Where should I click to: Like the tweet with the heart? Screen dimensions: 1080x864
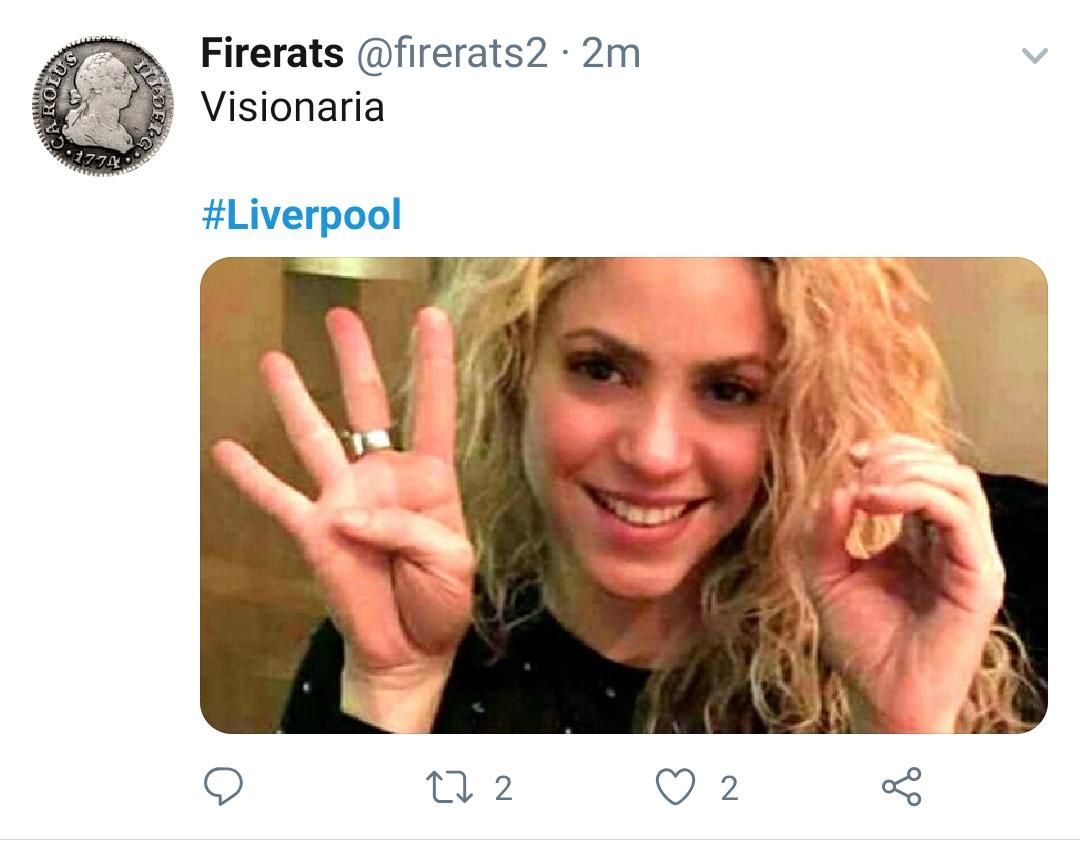pos(675,788)
